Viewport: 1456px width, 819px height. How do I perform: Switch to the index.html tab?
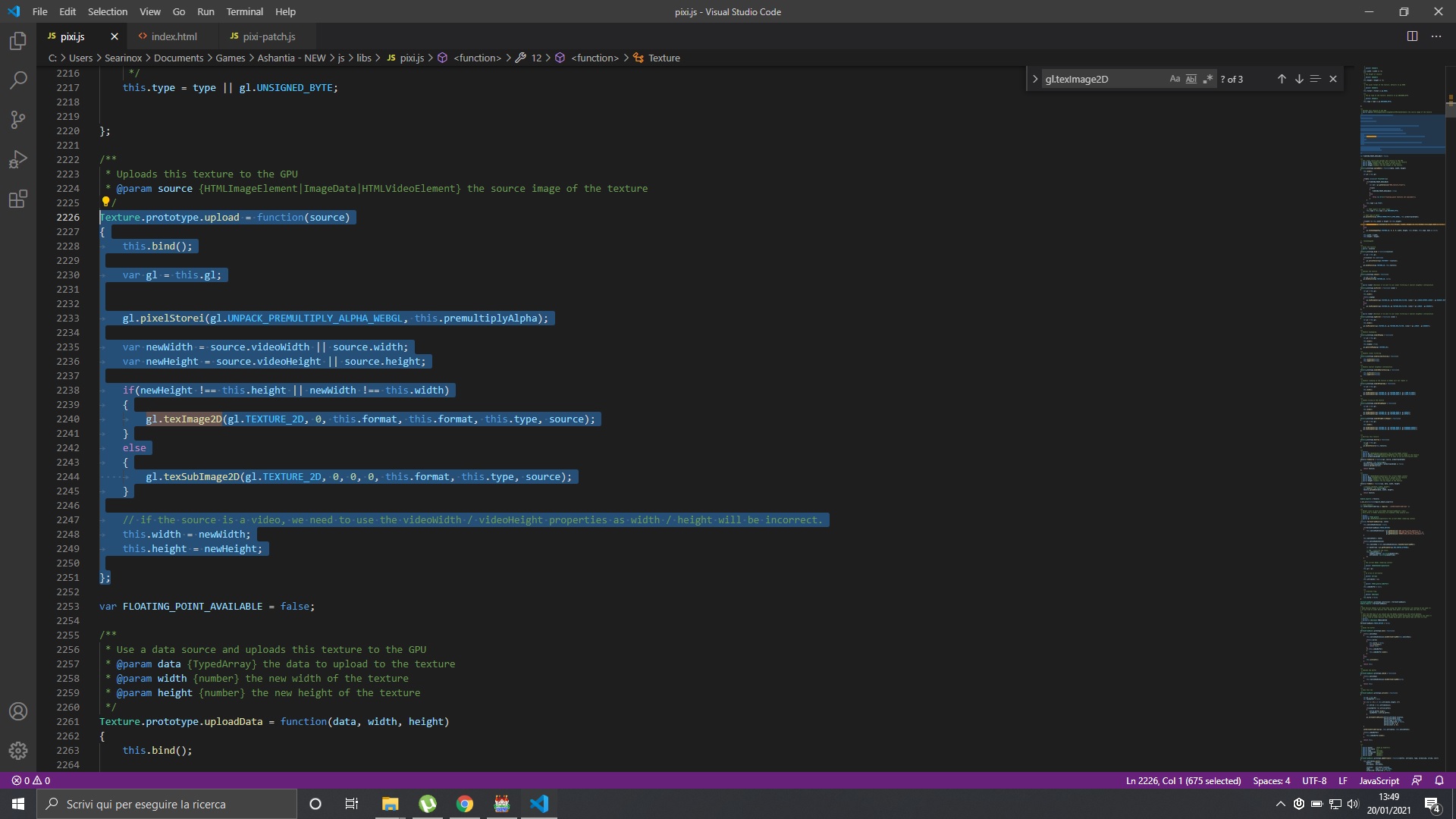[x=175, y=36]
